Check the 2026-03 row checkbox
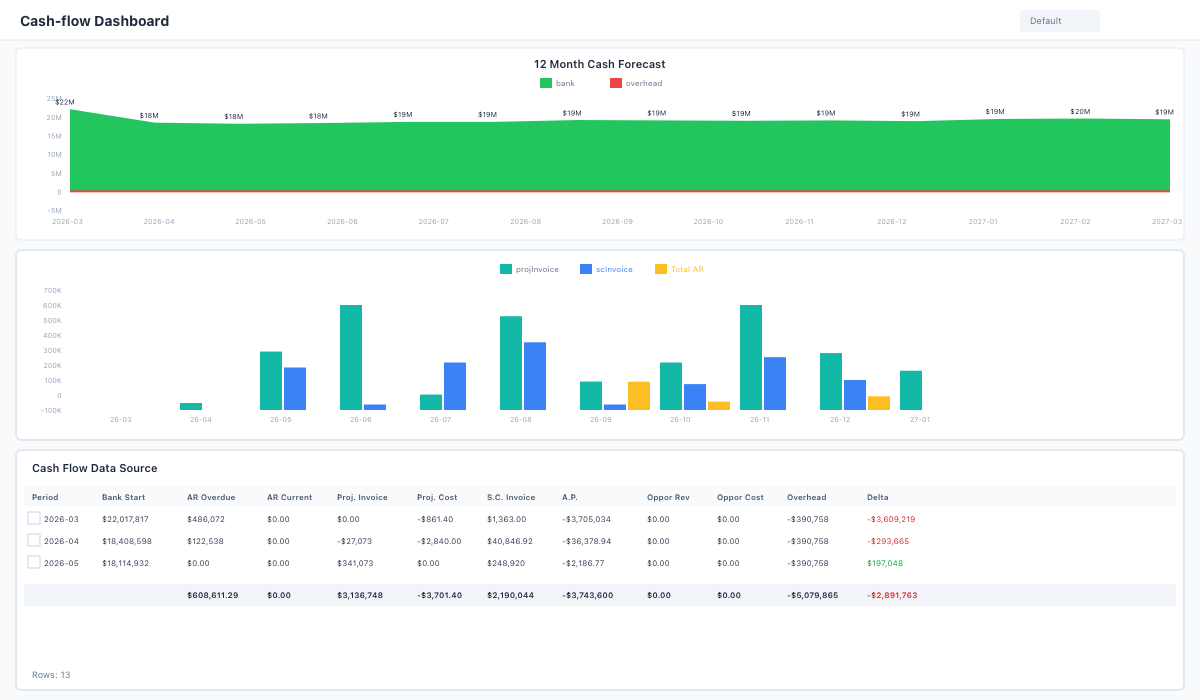 point(34,519)
